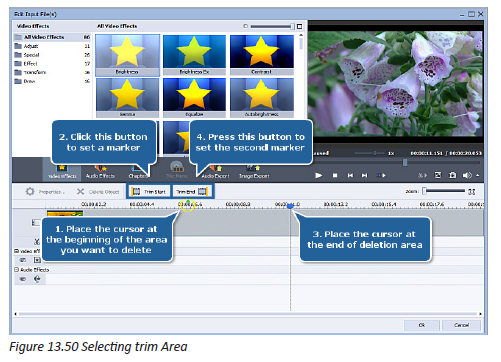501x362 pixels.
Task: Click the flower video preview area
Action: (396, 83)
